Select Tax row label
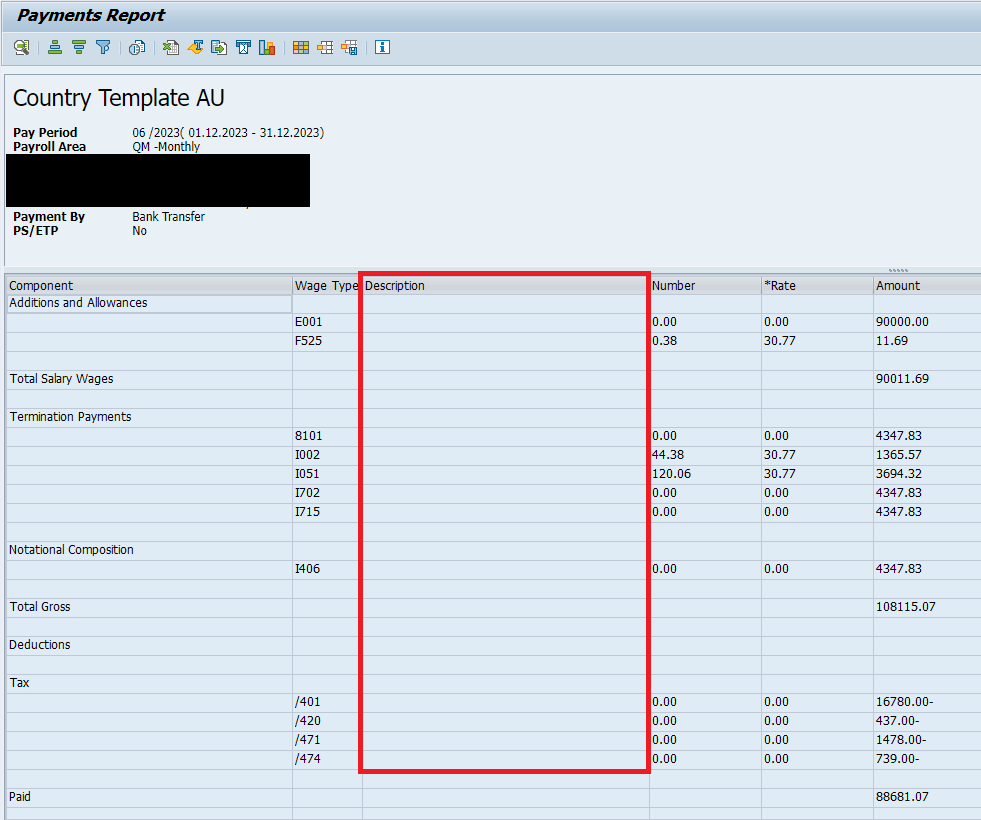The image size is (981, 820). (x=19, y=683)
